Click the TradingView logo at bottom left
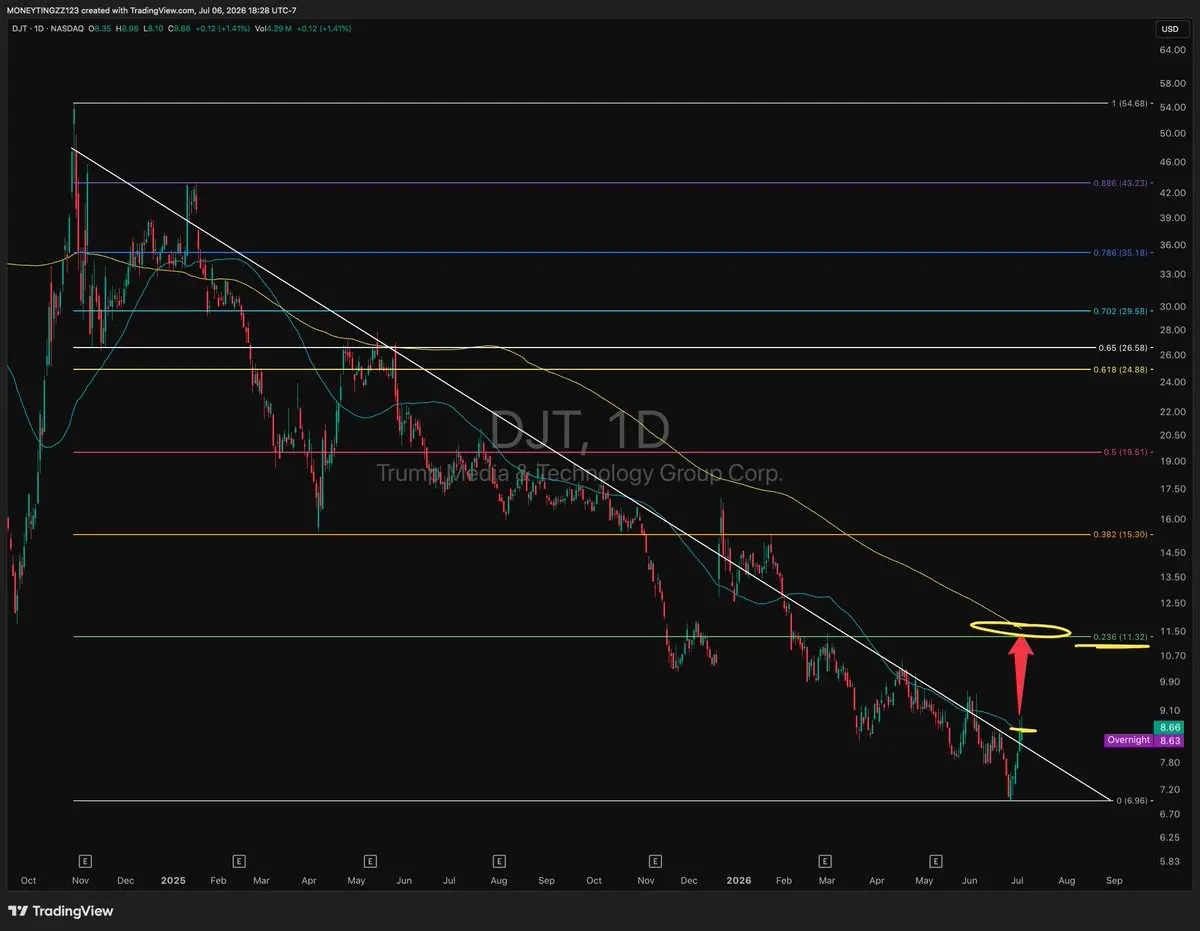Viewport: 1200px width, 931px height. 61,911
